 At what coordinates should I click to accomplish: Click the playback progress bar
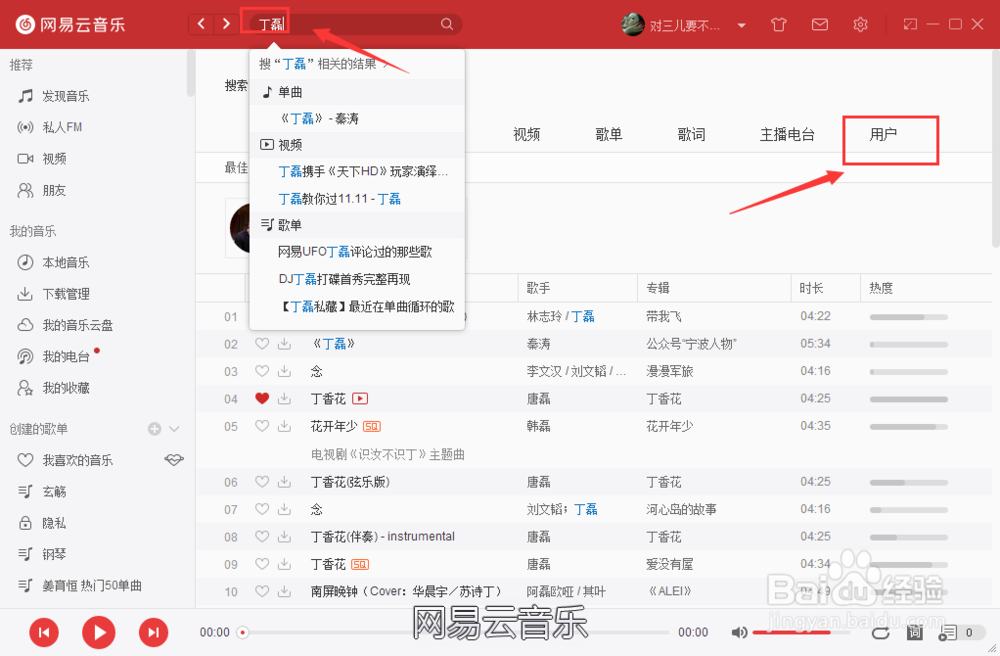[x=453, y=632]
